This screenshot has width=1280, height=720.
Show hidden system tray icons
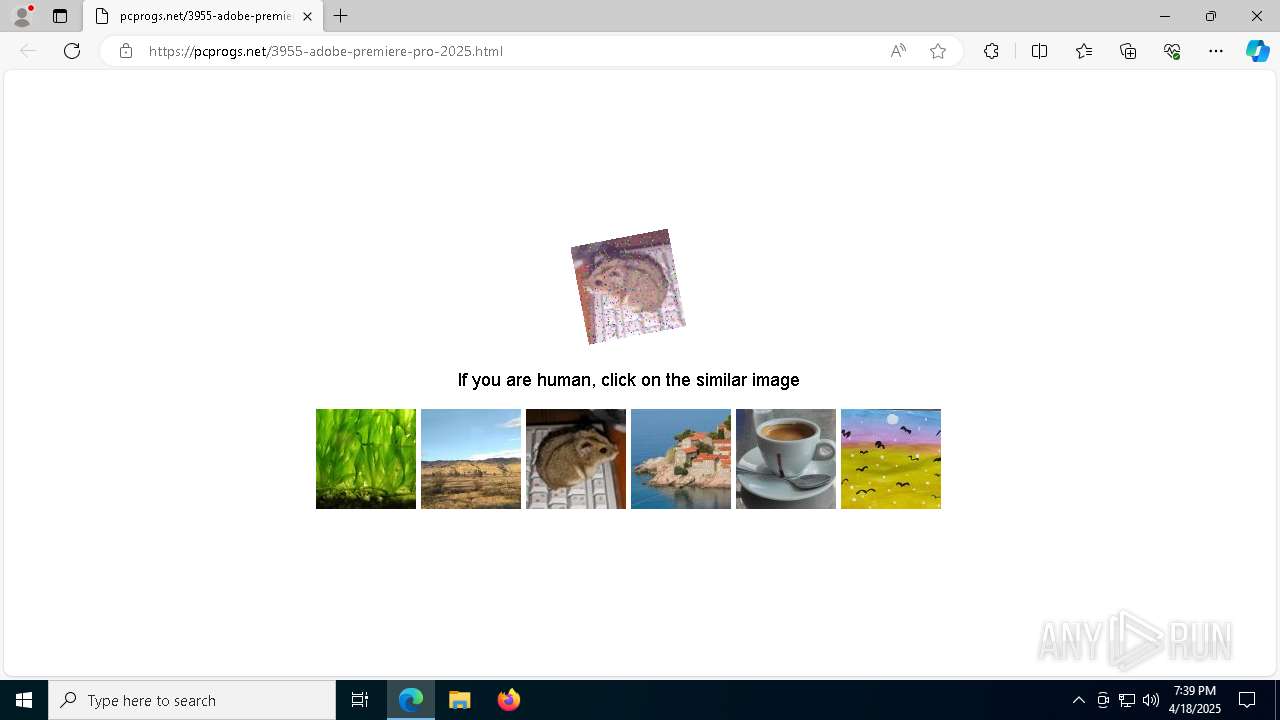(x=1078, y=700)
